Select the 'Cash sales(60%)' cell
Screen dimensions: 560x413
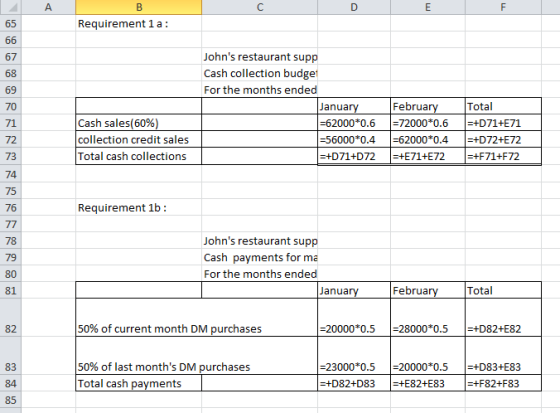139,123
